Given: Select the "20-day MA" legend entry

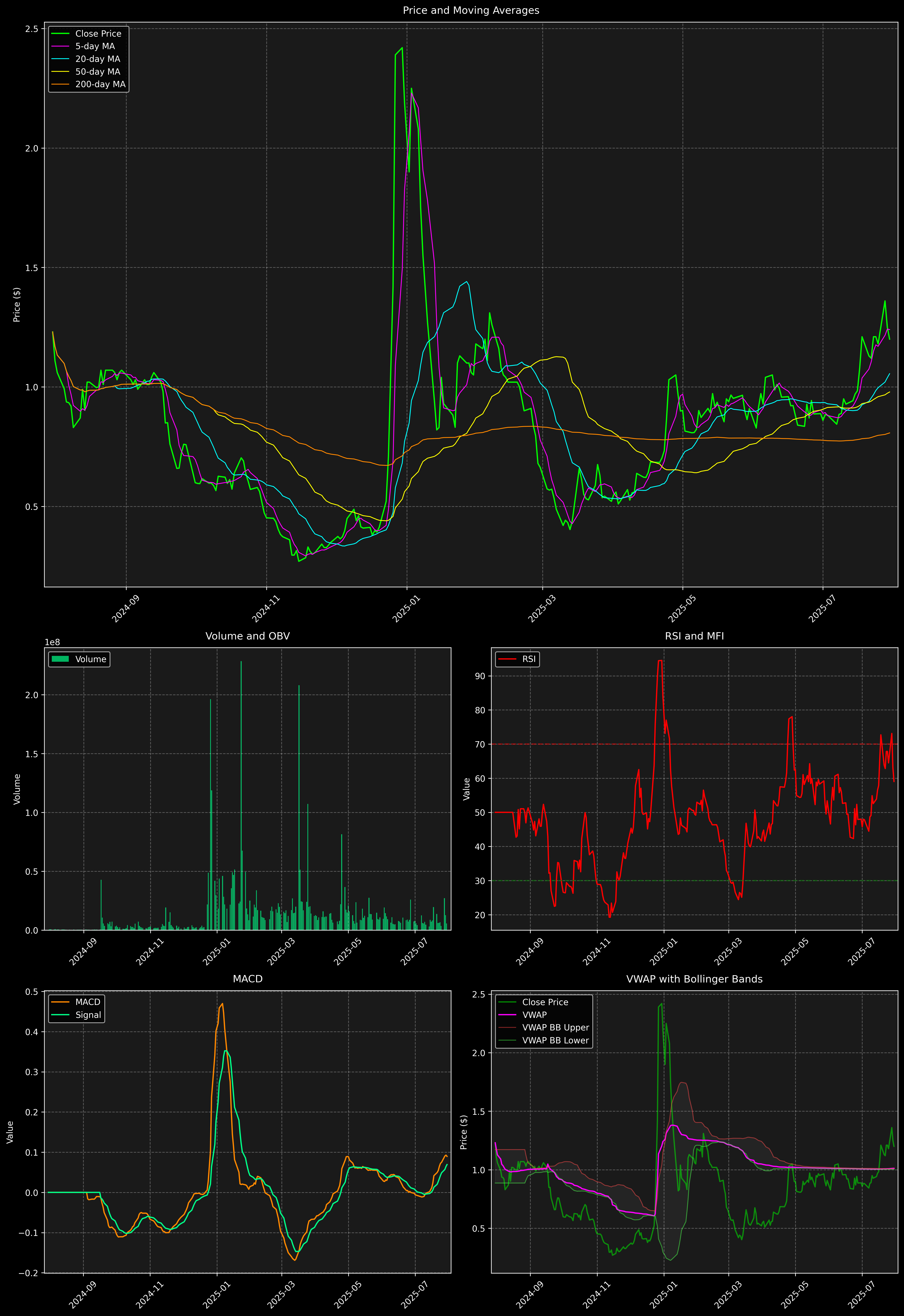Looking at the screenshot, I should pos(97,59).
